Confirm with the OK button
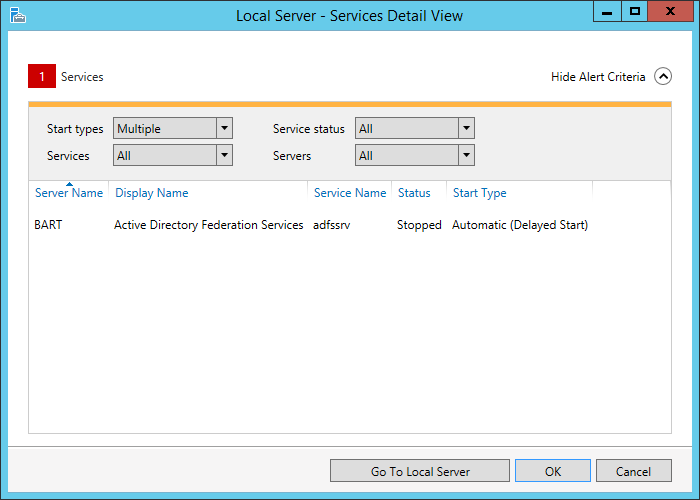Screen dimensions: 700x500 coord(553,471)
